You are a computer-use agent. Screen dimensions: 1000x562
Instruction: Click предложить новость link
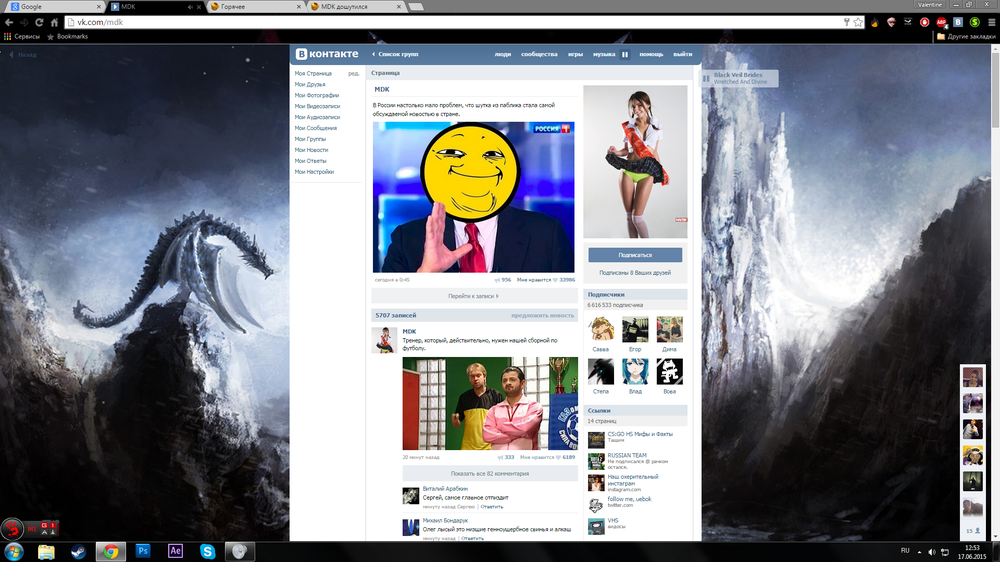[542, 315]
